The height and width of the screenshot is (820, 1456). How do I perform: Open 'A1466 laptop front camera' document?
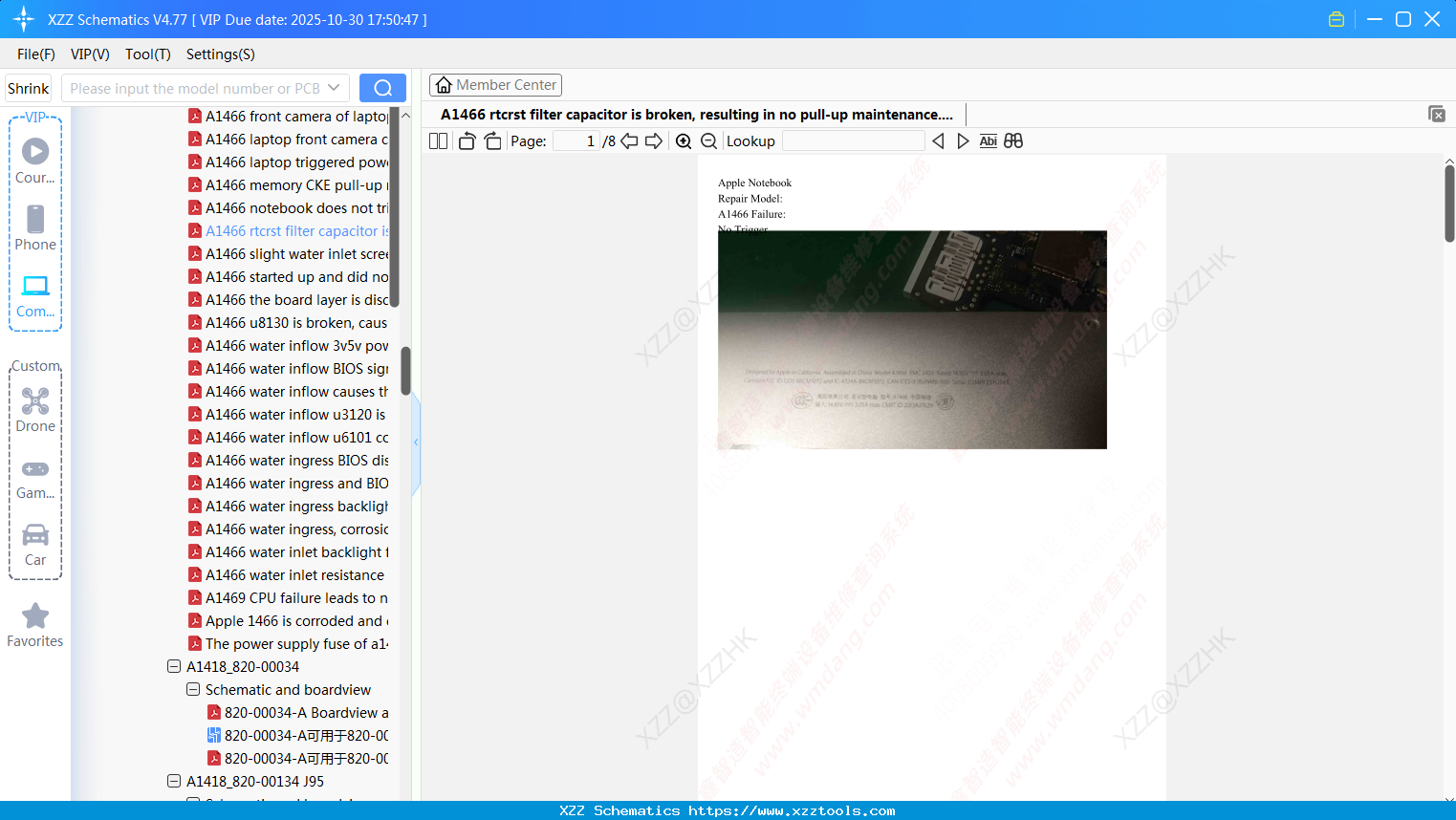pos(289,139)
